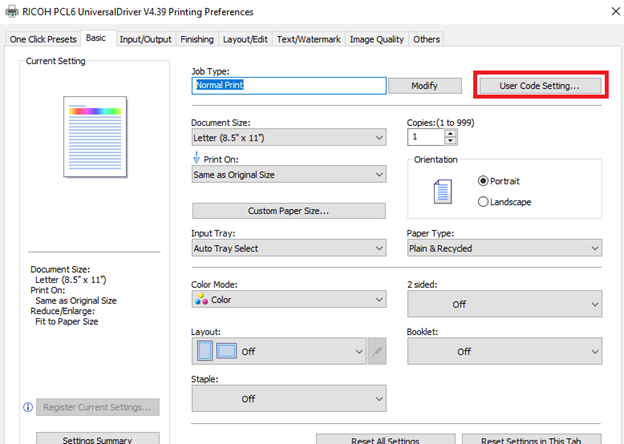
Task: Click the 'Reduce/Enlarge:' summary label
Action: point(62,311)
